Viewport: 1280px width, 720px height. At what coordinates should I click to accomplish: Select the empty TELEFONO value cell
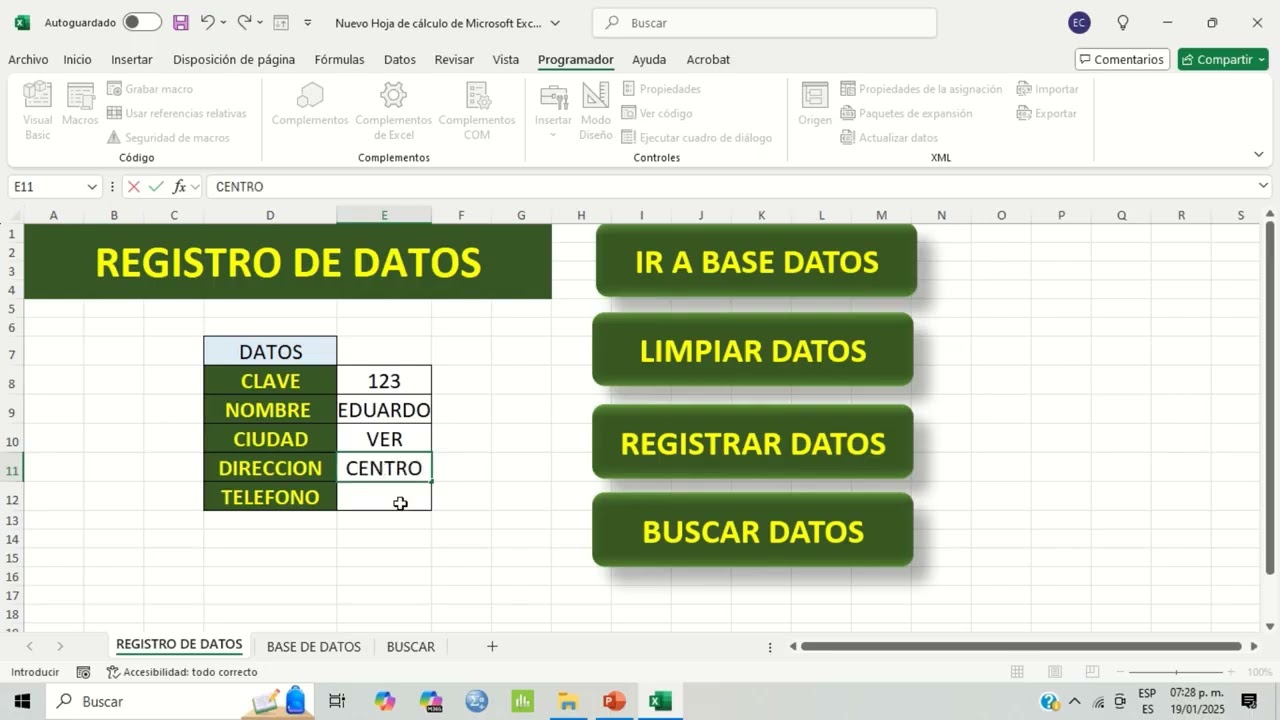click(x=384, y=497)
